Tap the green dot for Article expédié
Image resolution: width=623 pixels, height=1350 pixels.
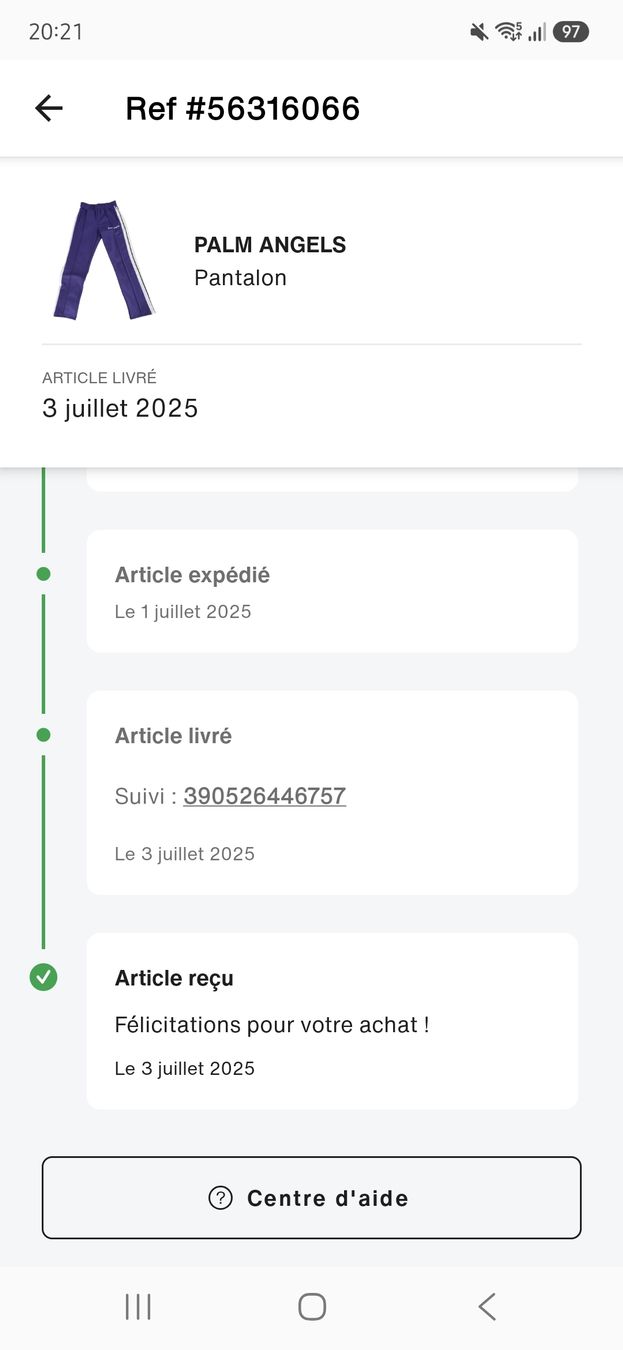(43, 574)
